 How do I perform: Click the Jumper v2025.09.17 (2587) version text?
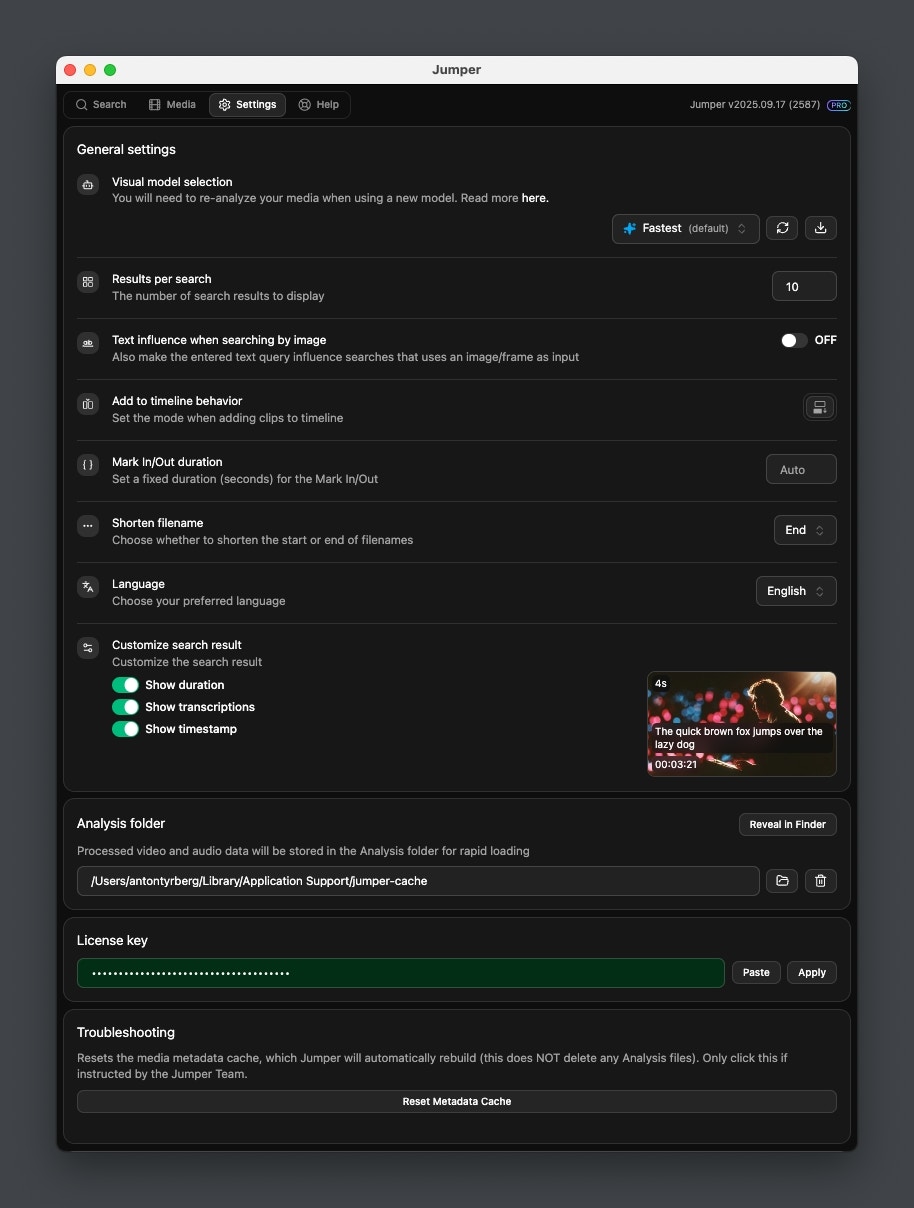tap(755, 105)
